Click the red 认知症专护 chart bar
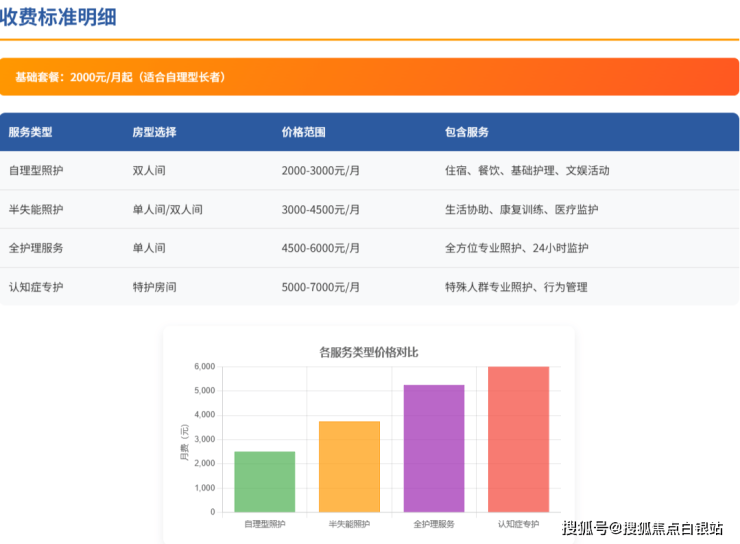Screen dimensions: 740x544 (x=518, y=440)
